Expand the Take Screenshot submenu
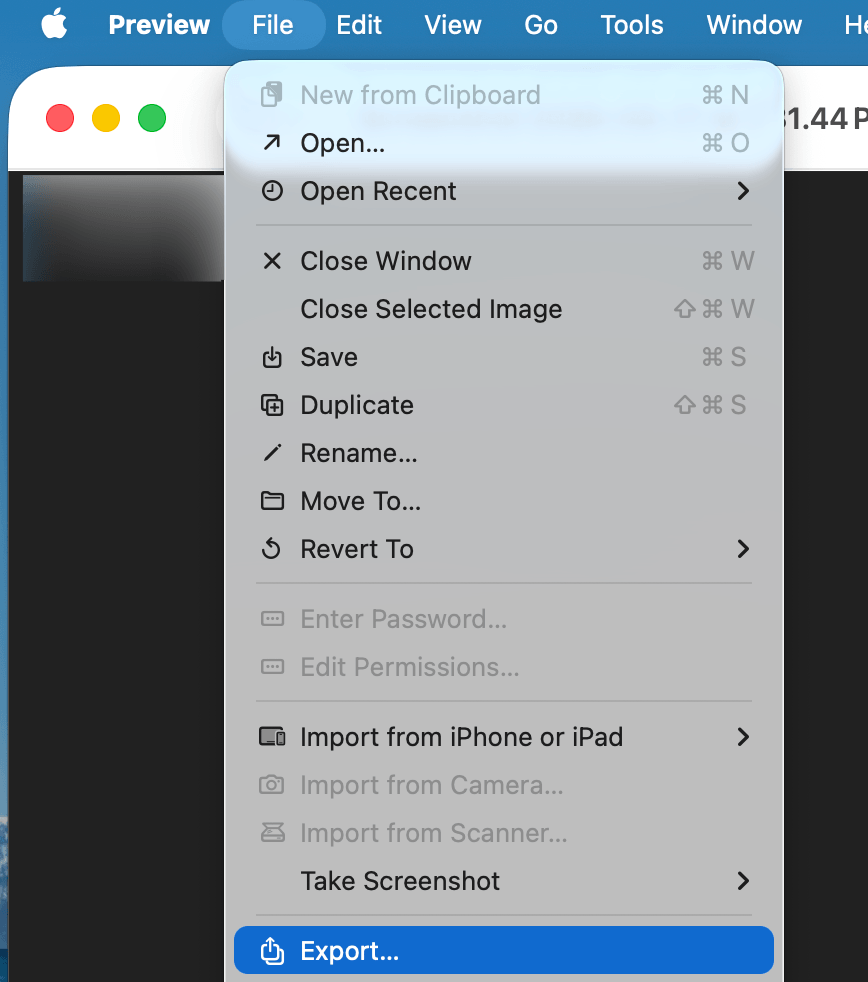This screenshot has height=982, width=868. 743,881
